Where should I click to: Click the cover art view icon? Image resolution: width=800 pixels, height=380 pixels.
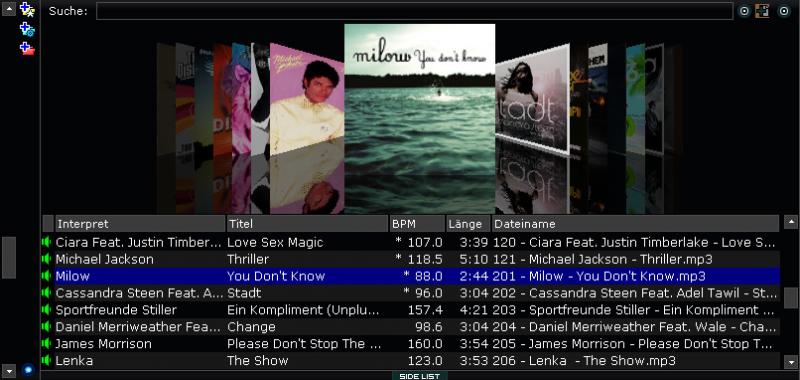pos(762,11)
